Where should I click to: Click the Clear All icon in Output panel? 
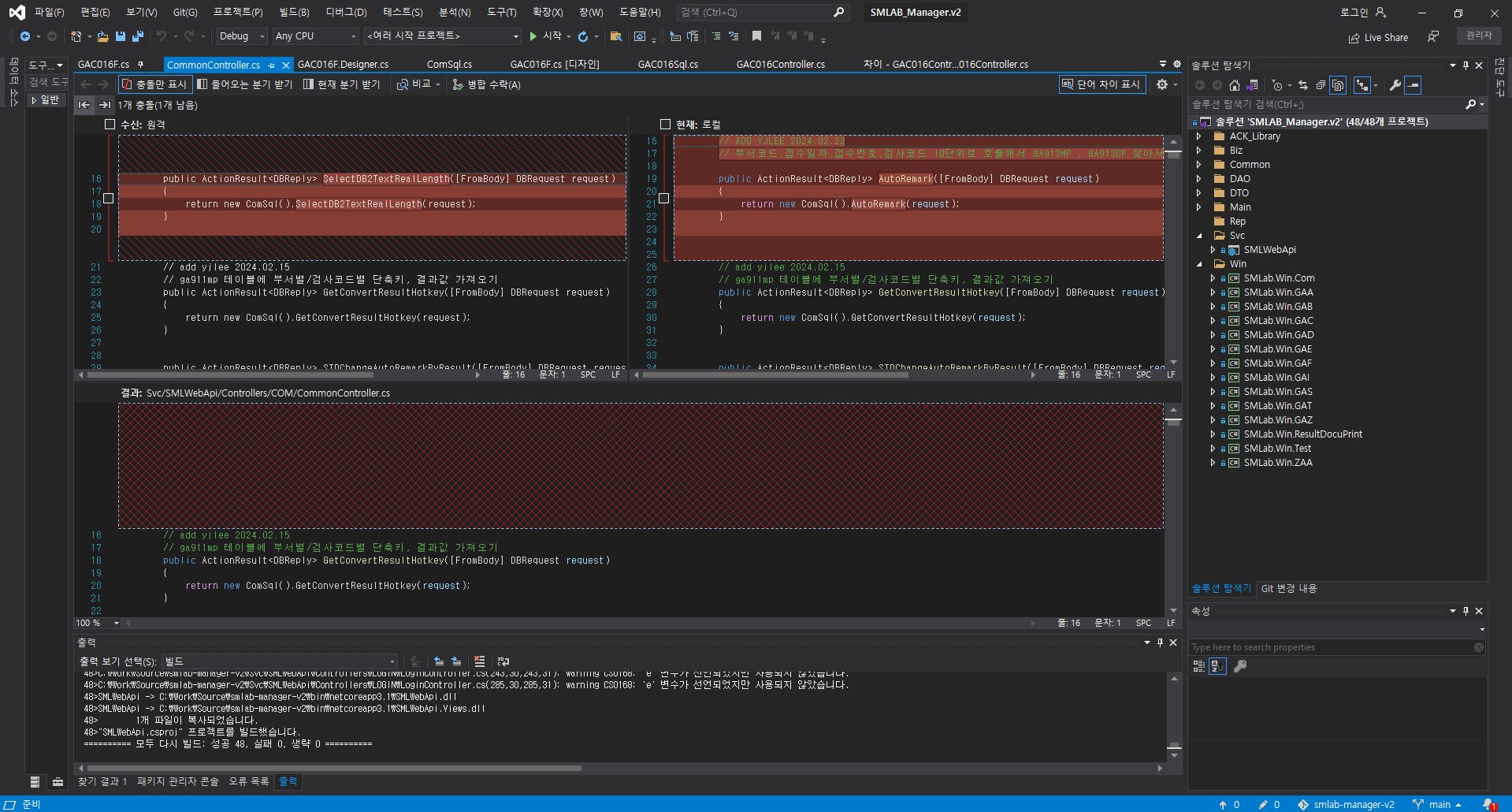(479, 661)
